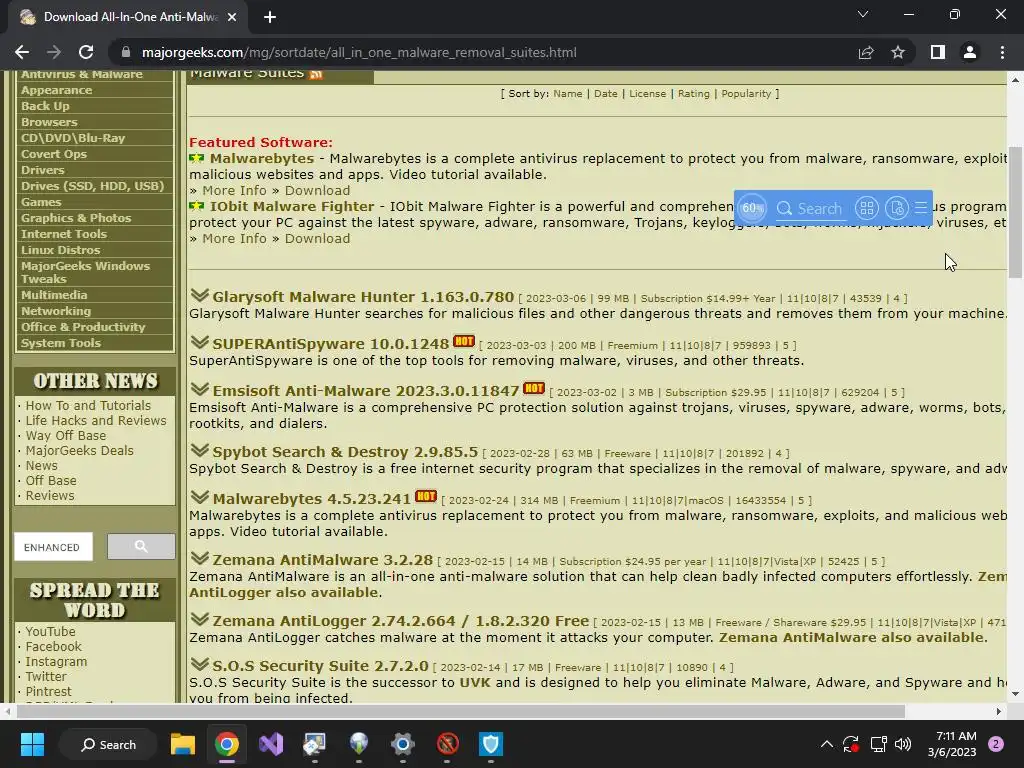This screenshot has width=1024, height=768.
Task: Open How To and Tutorials link
Action: coord(88,406)
